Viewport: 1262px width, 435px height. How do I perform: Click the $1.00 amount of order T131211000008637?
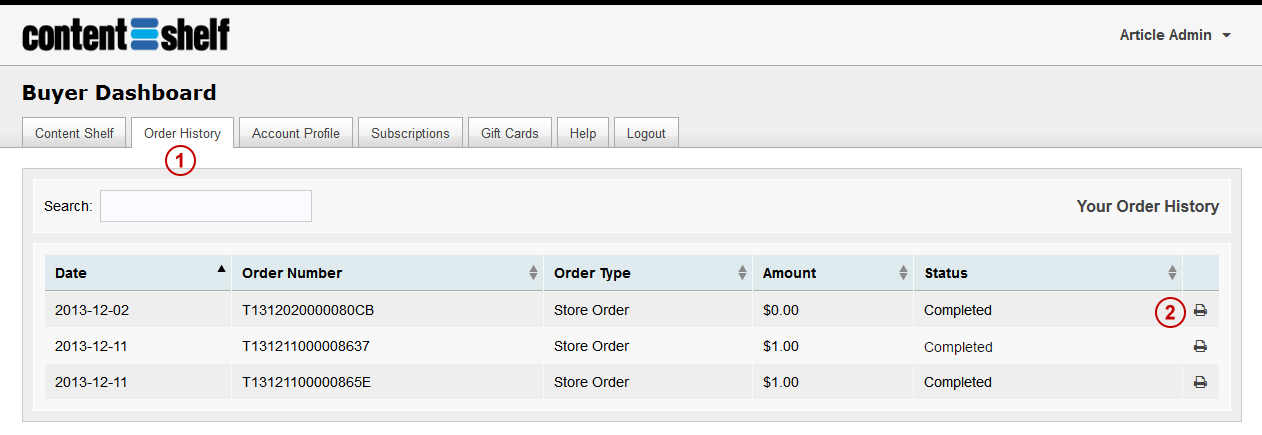point(780,347)
